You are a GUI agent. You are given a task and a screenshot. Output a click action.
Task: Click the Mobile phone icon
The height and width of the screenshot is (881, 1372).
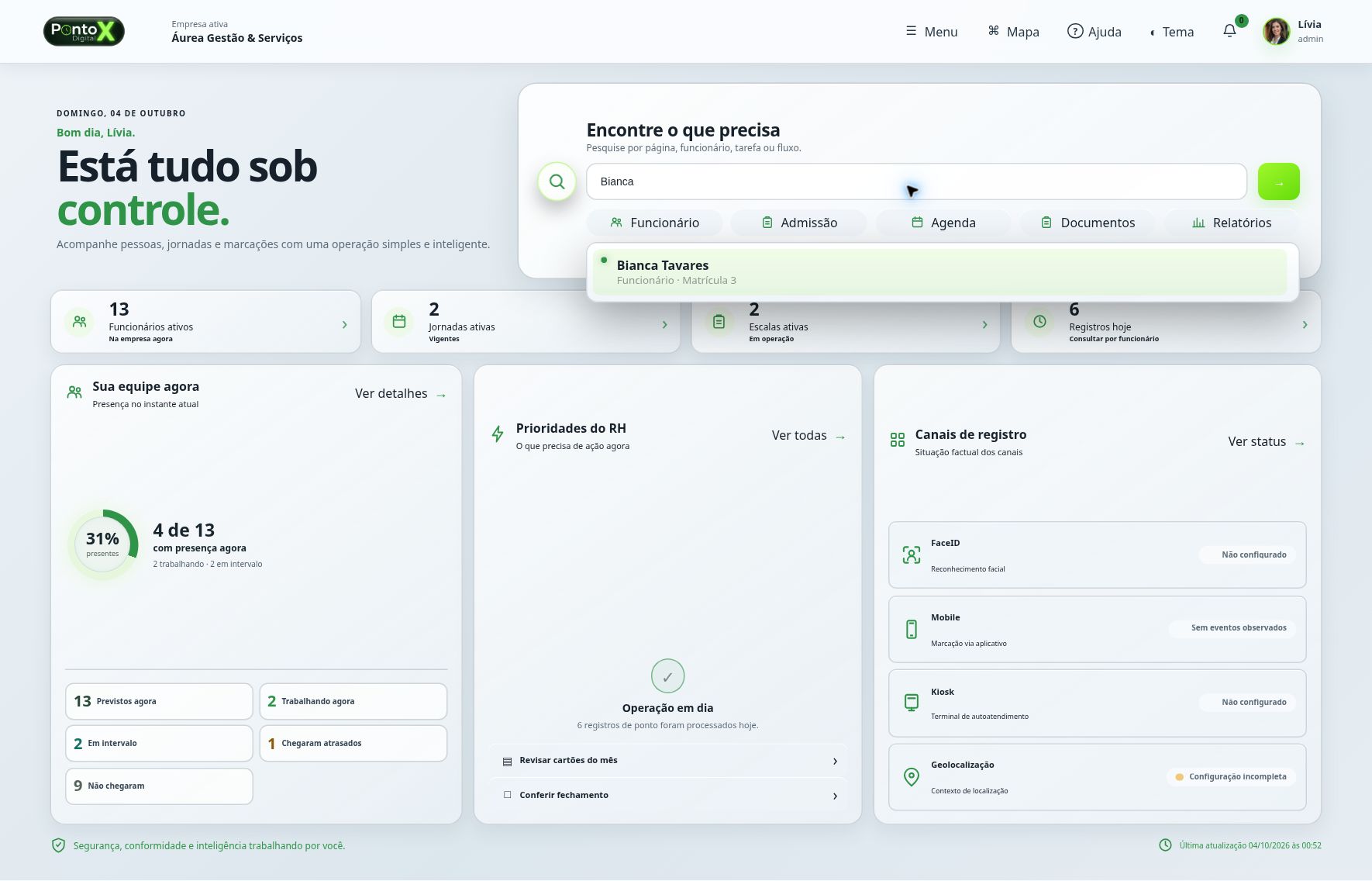pos(912,629)
